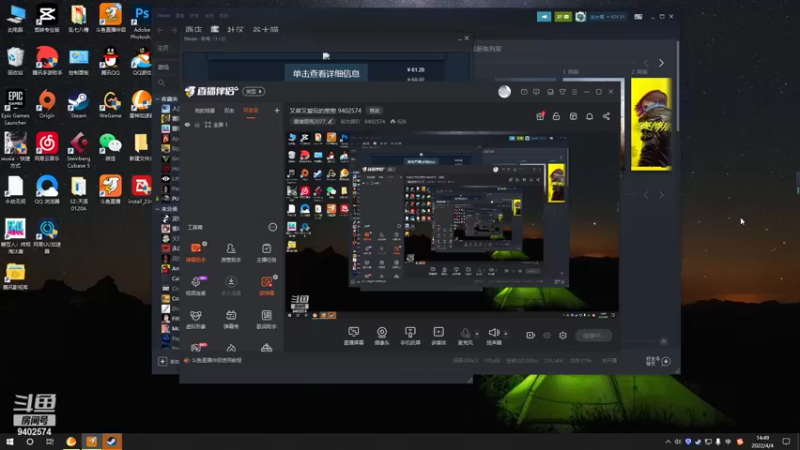Screen dimensions: 800x450
Task: Click the Steam window vertical scrollbar
Action: tap(678, 87)
